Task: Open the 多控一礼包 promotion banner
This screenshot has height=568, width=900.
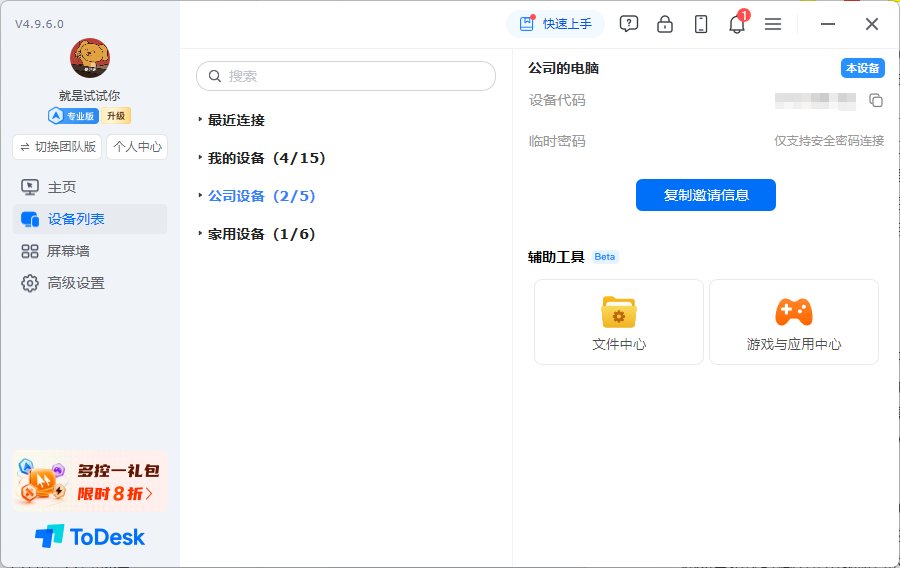Action: coord(90,481)
